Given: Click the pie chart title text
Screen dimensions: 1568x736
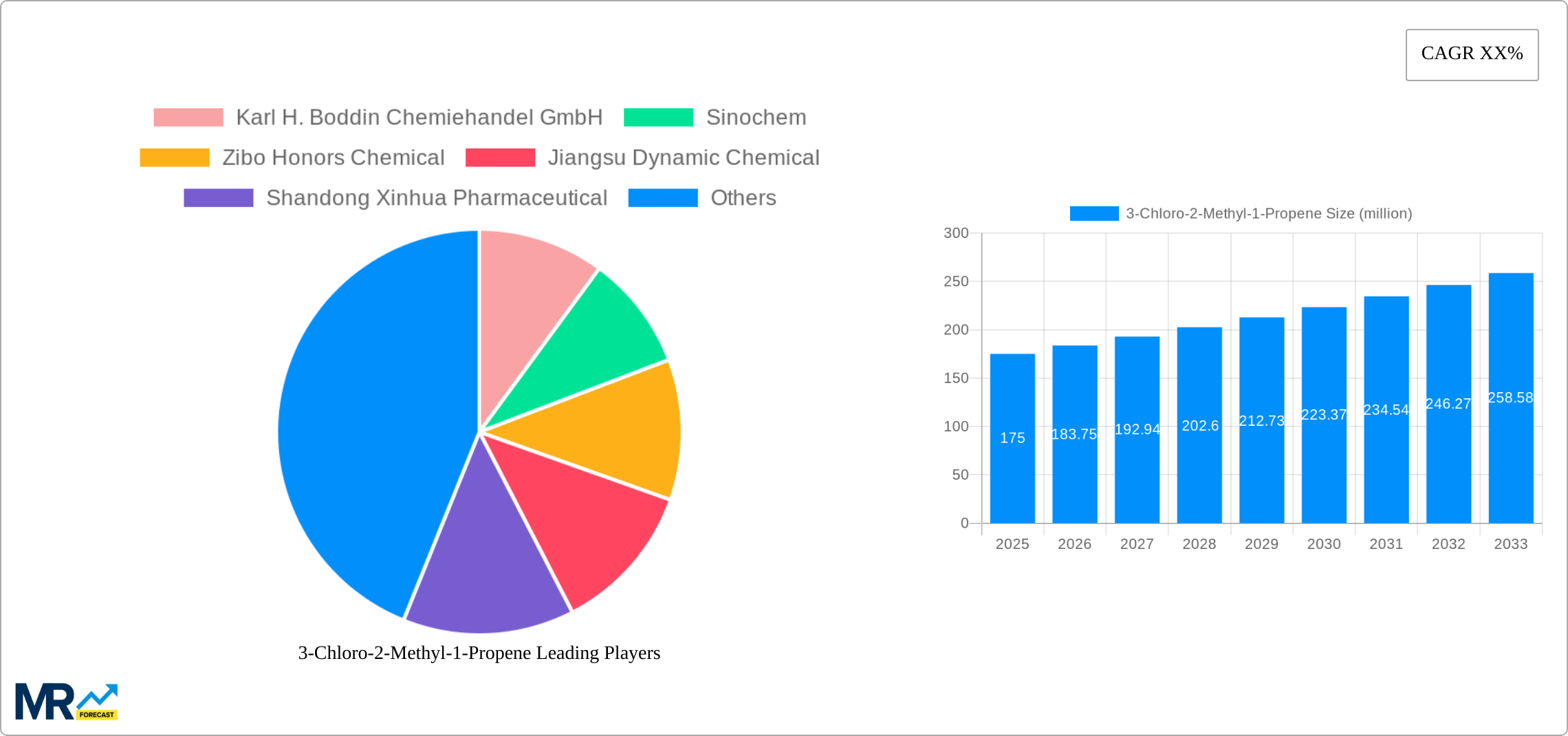Looking at the screenshot, I should (x=478, y=653).
